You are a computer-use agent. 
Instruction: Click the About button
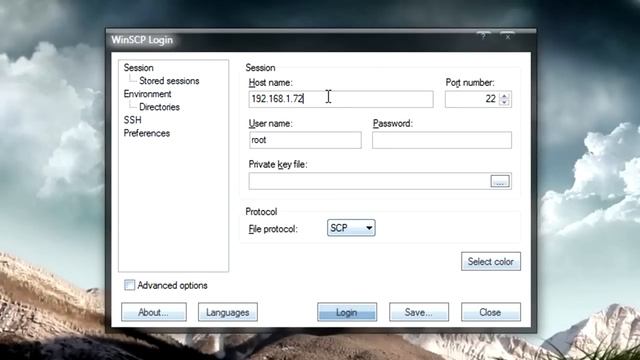pyautogui.click(x=153, y=312)
